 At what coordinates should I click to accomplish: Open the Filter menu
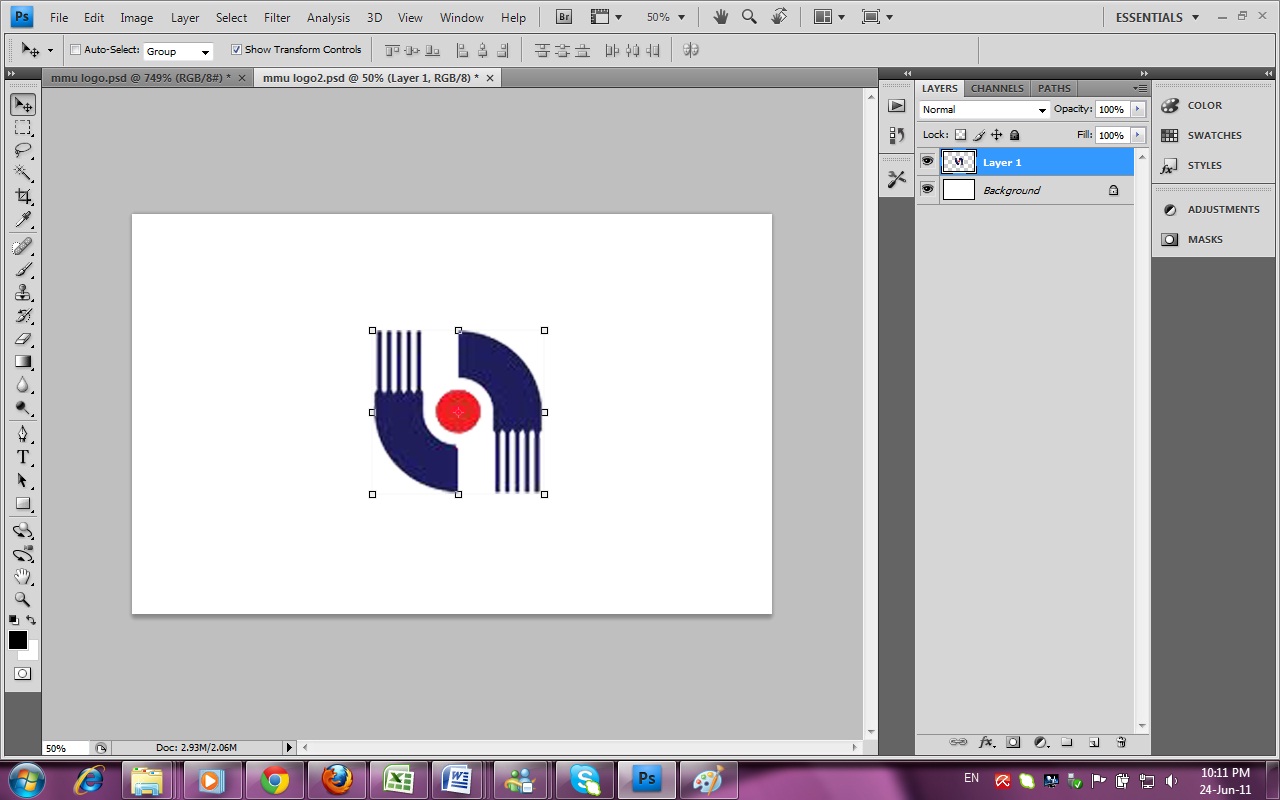click(277, 18)
